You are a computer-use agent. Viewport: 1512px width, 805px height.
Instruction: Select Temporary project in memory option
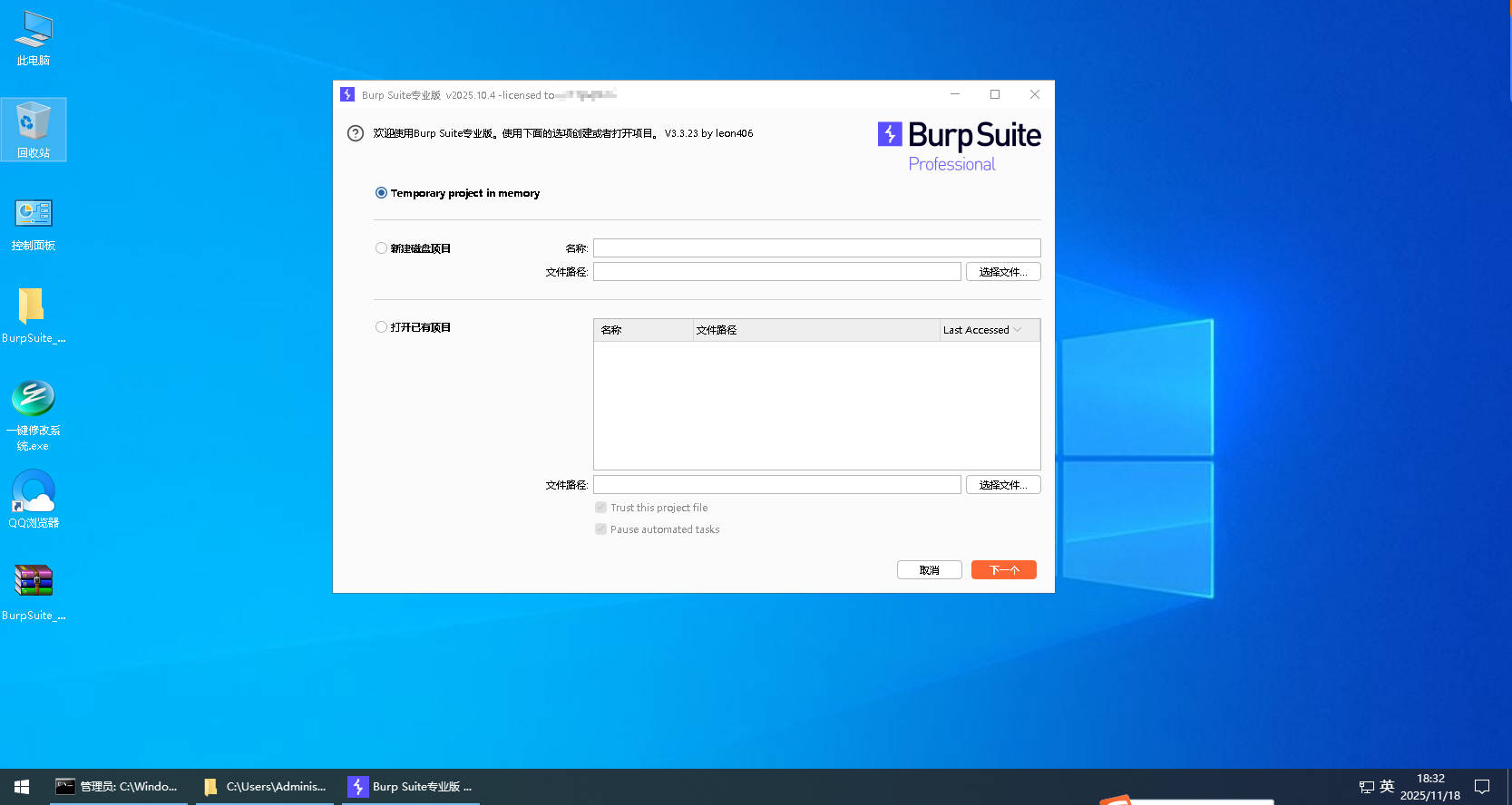coord(382,193)
